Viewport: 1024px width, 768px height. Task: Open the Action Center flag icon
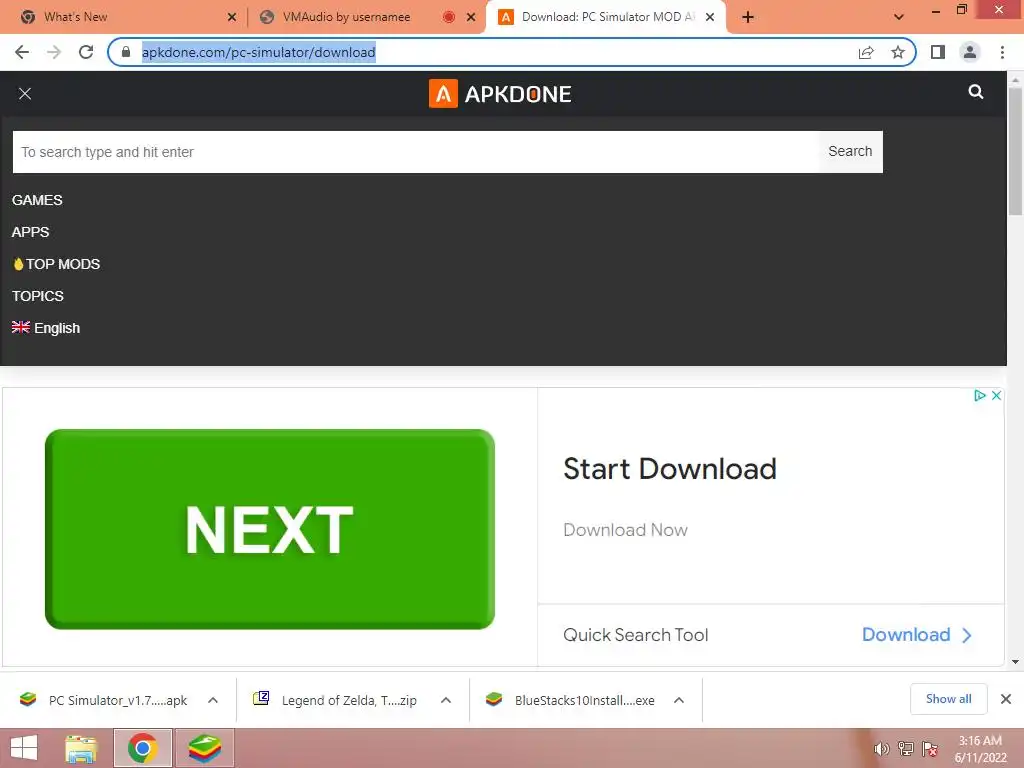(930, 749)
